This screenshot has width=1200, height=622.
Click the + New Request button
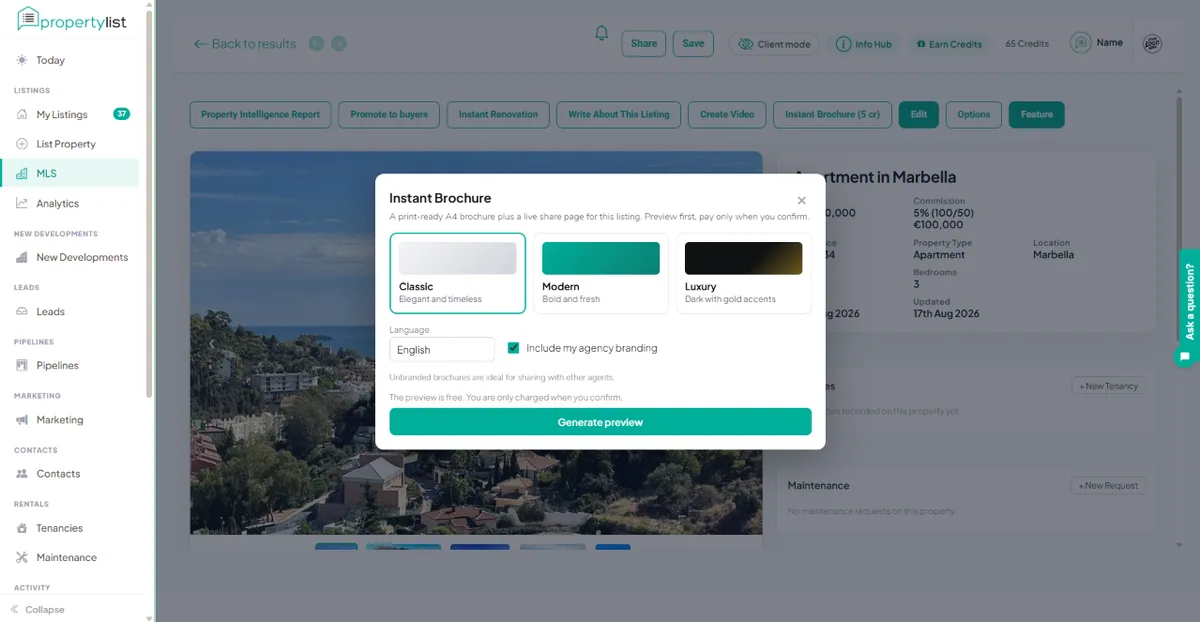point(1108,485)
